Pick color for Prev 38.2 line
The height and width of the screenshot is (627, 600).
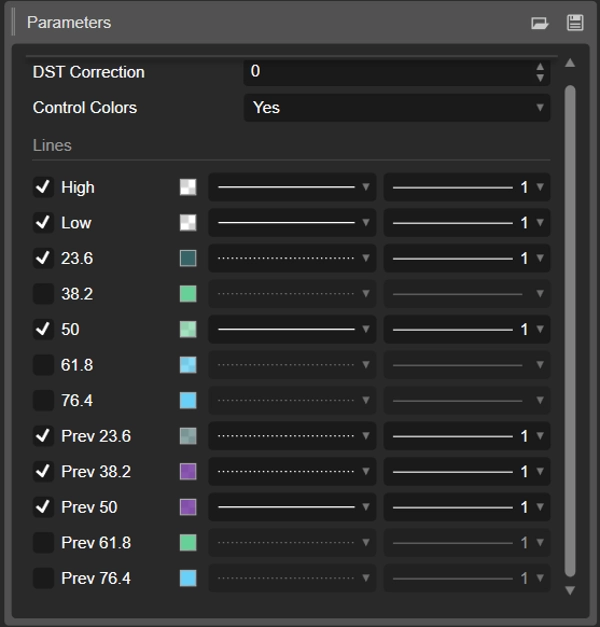point(188,472)
